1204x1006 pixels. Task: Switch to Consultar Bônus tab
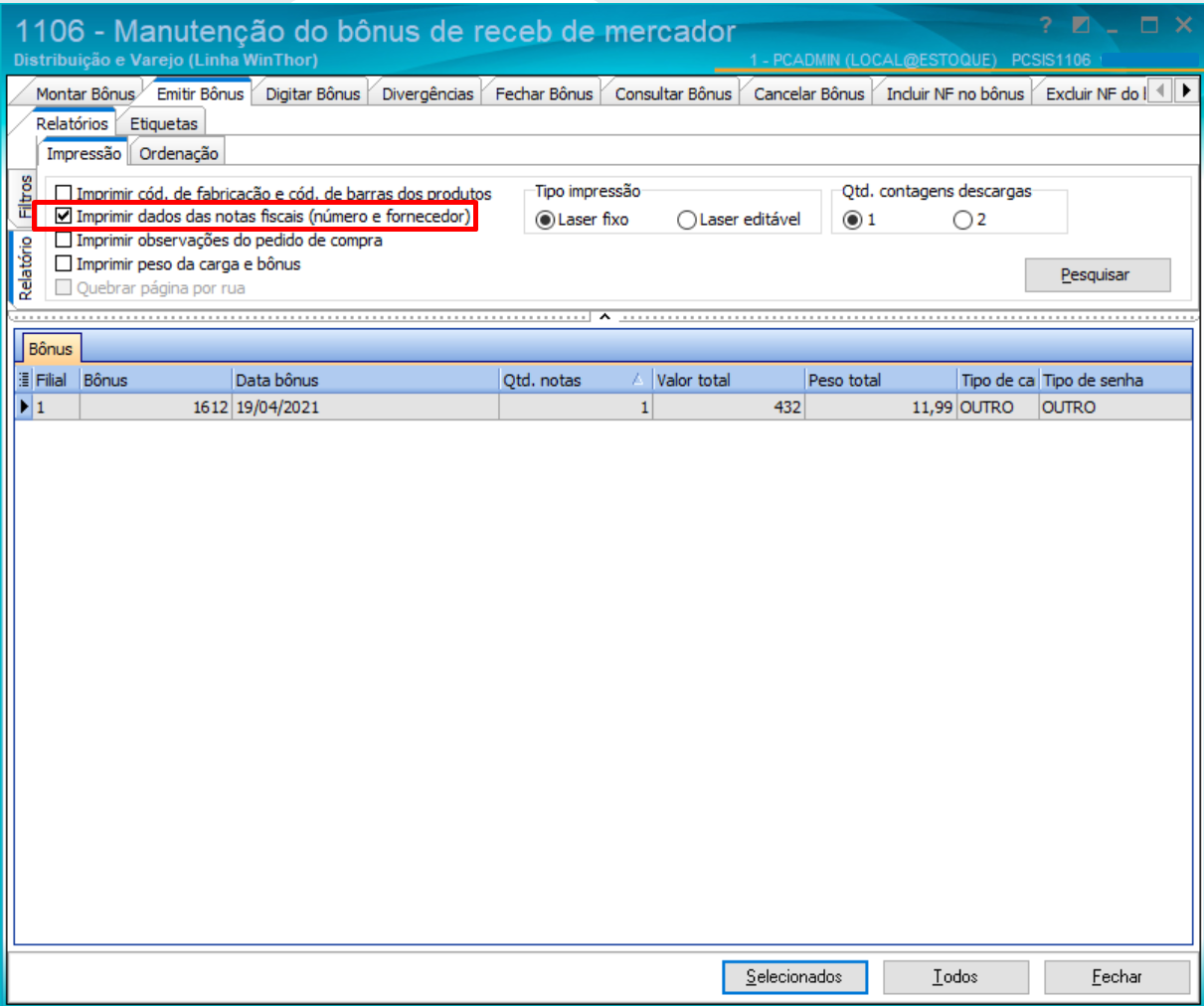pyautogui.click(x=673, y=93)
